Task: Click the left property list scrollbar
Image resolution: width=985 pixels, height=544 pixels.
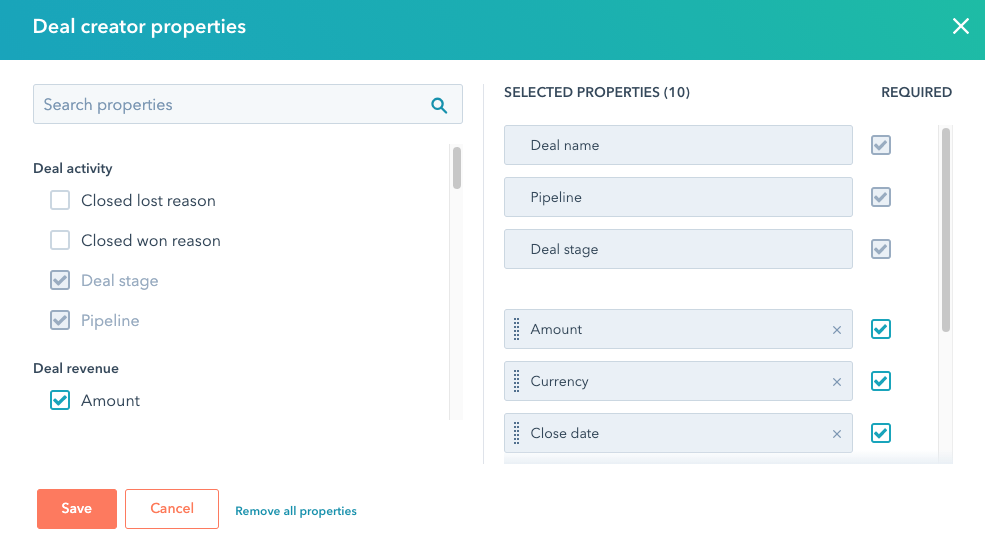Action: point(457,168)
